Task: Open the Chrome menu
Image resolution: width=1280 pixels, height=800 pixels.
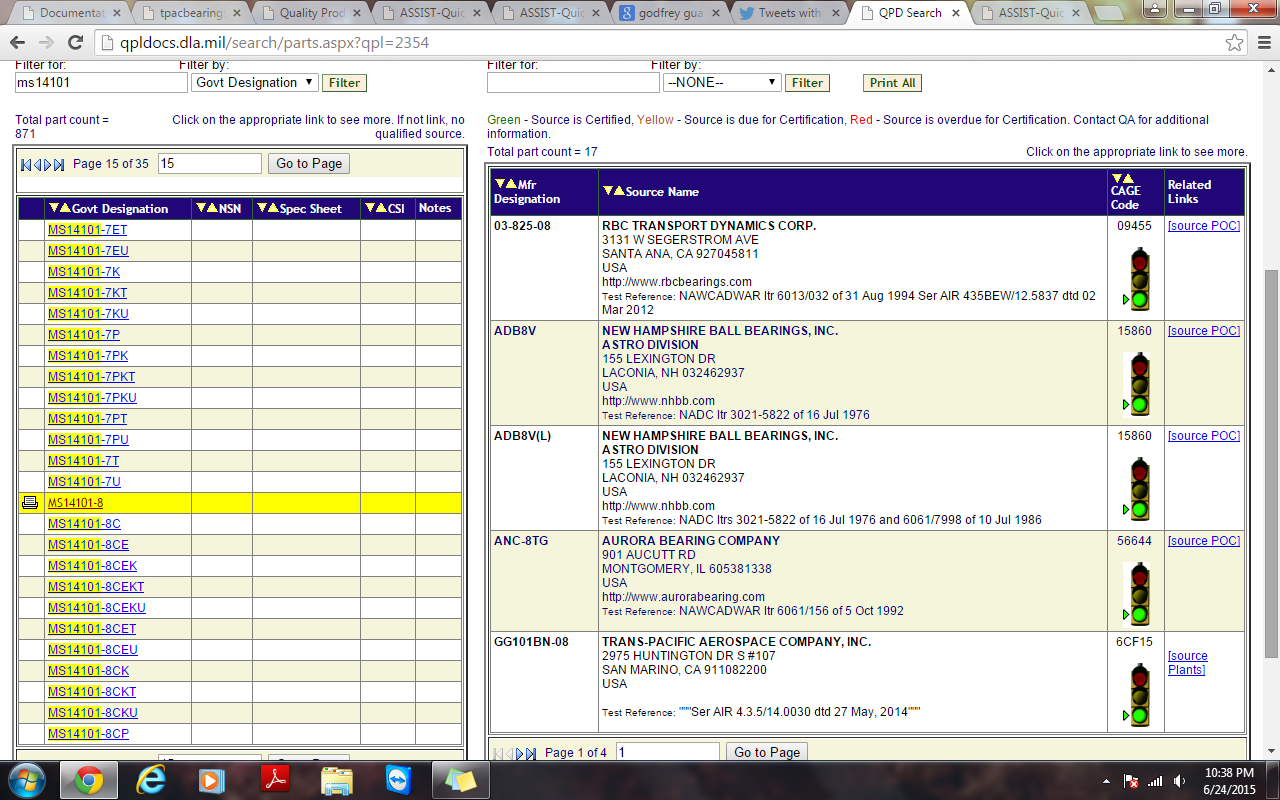Action: [1262, 43]
